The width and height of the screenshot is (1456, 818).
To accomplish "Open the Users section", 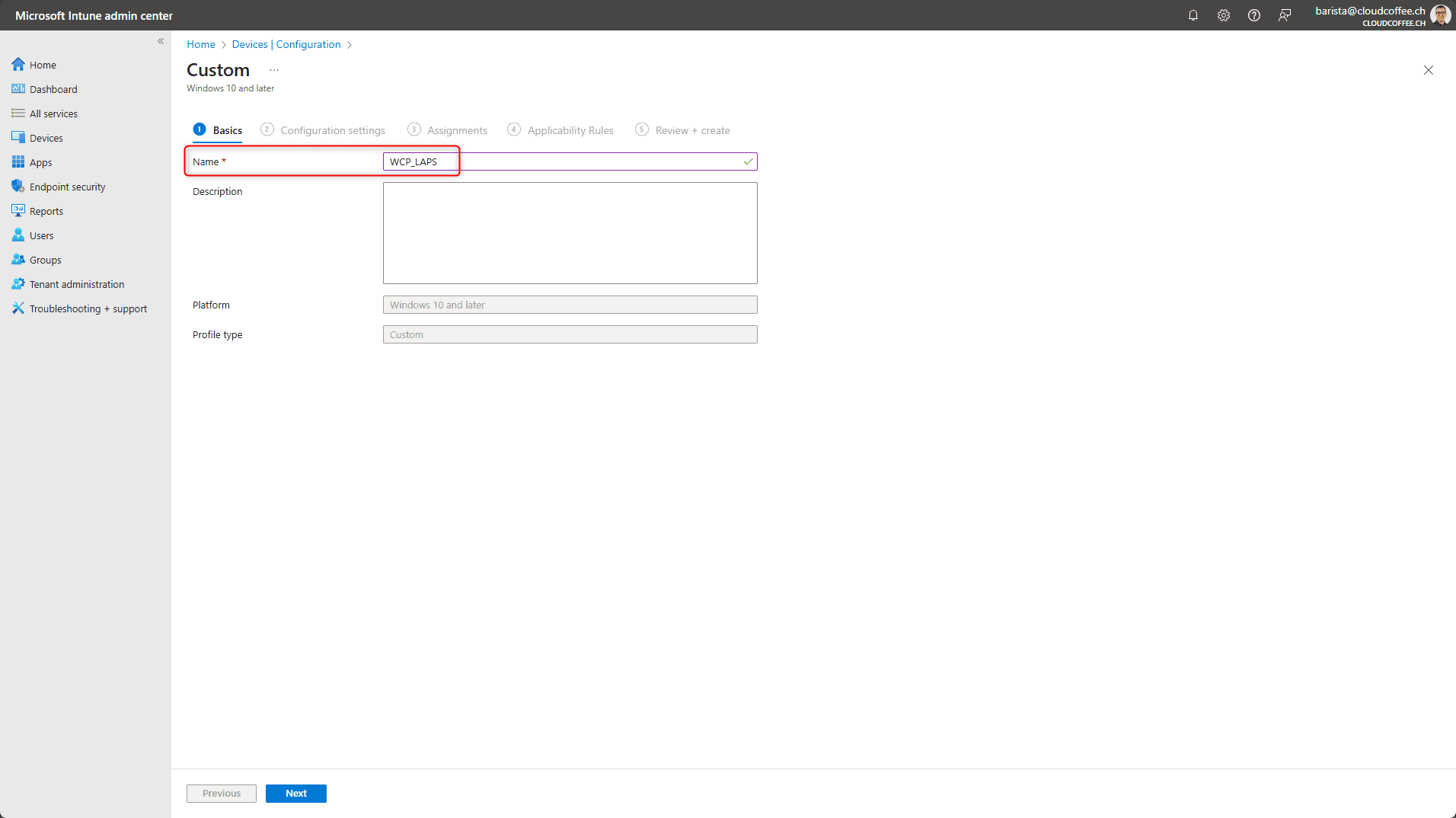I will click(41, 235).
